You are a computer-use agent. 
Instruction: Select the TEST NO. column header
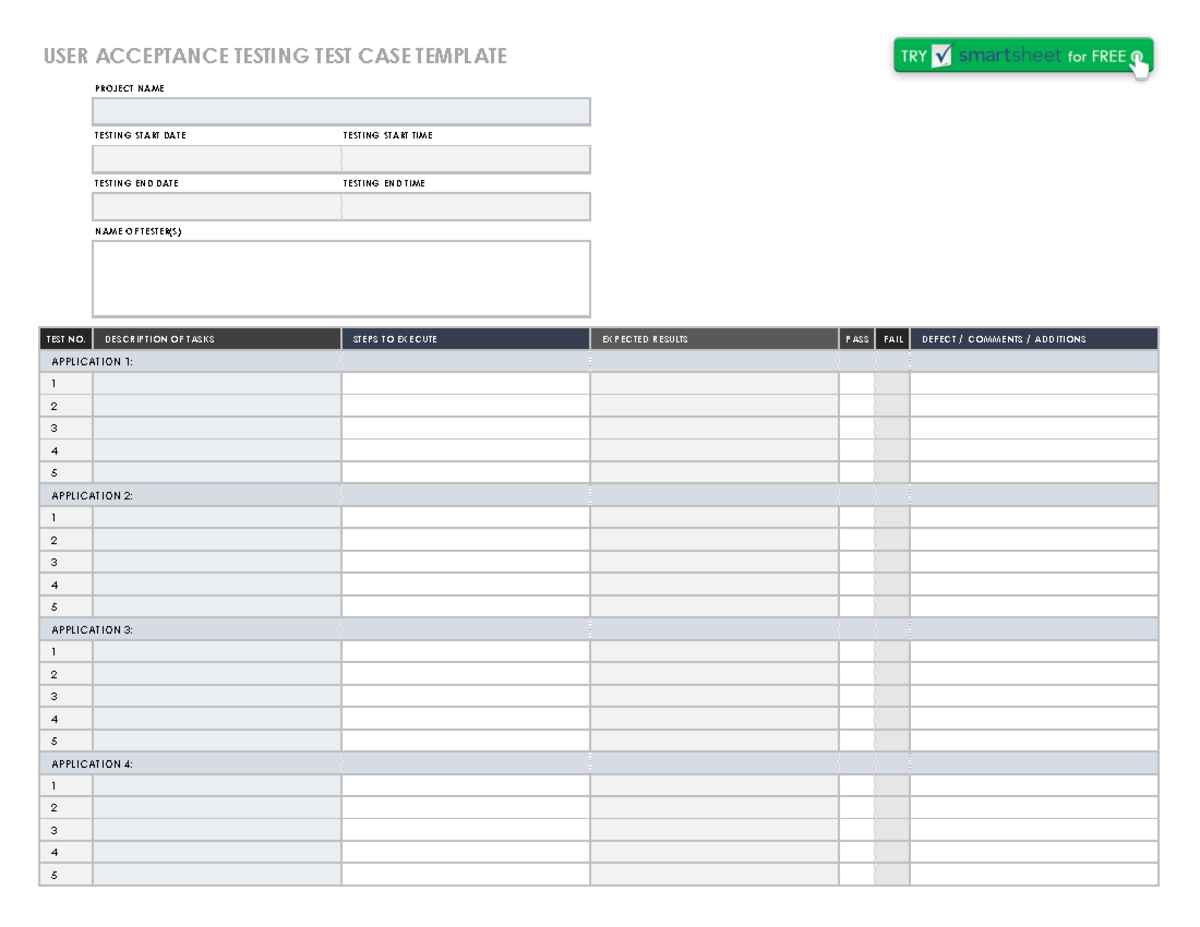coord(64,339)
